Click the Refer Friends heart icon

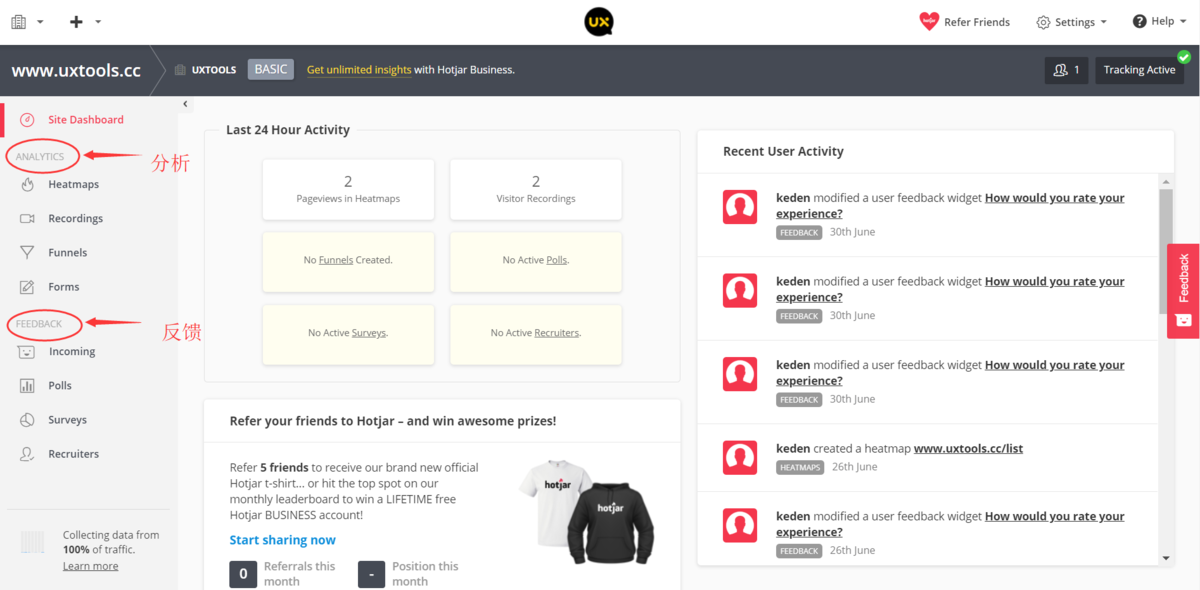[x=929, y=21]
